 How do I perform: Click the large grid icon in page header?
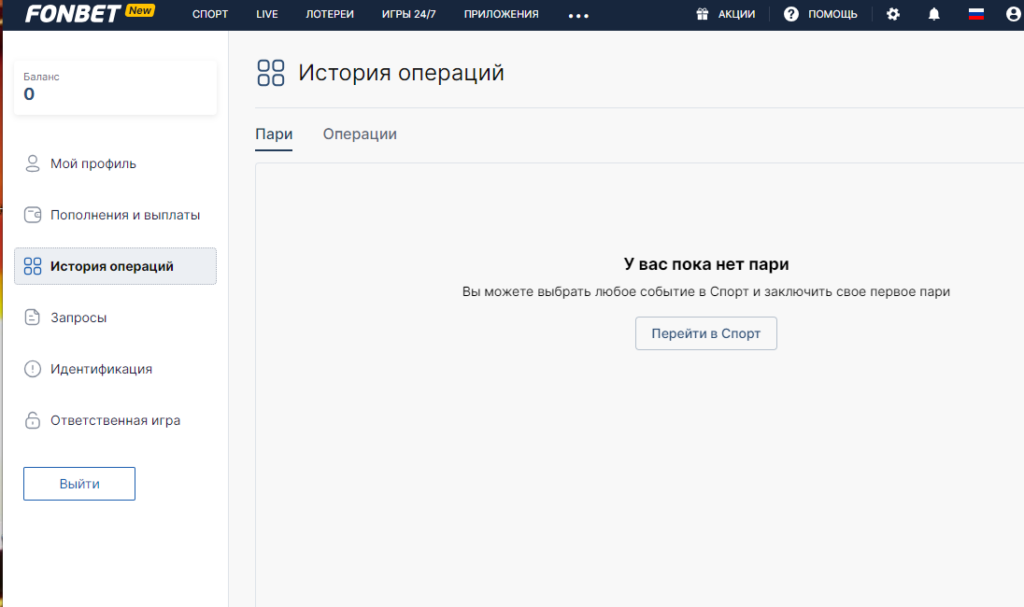(270, 73)
